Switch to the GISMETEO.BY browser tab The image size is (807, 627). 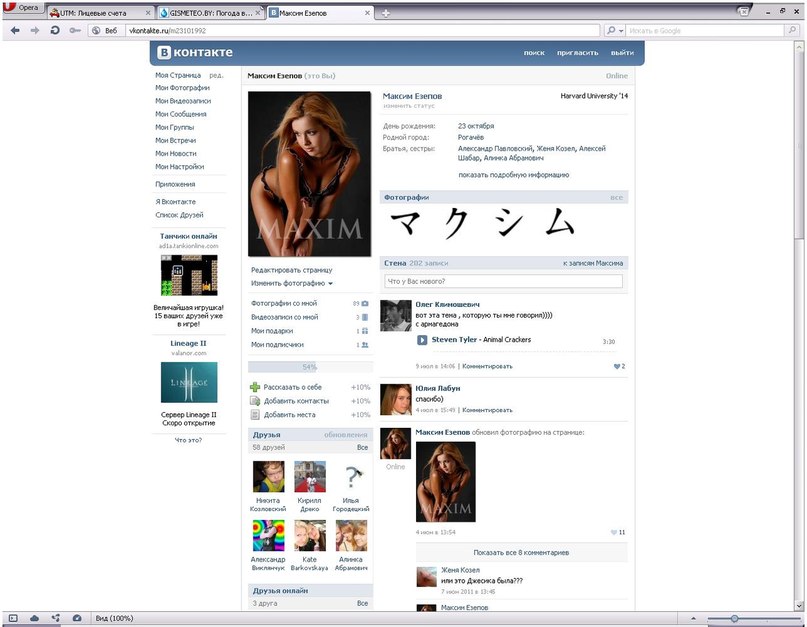(210, 12)
